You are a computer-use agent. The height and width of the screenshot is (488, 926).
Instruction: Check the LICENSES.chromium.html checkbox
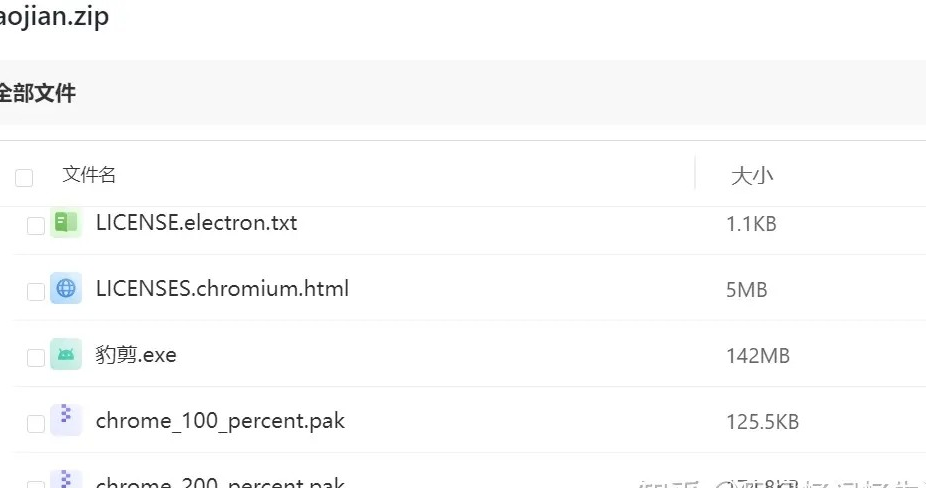[x=36, y=291]
